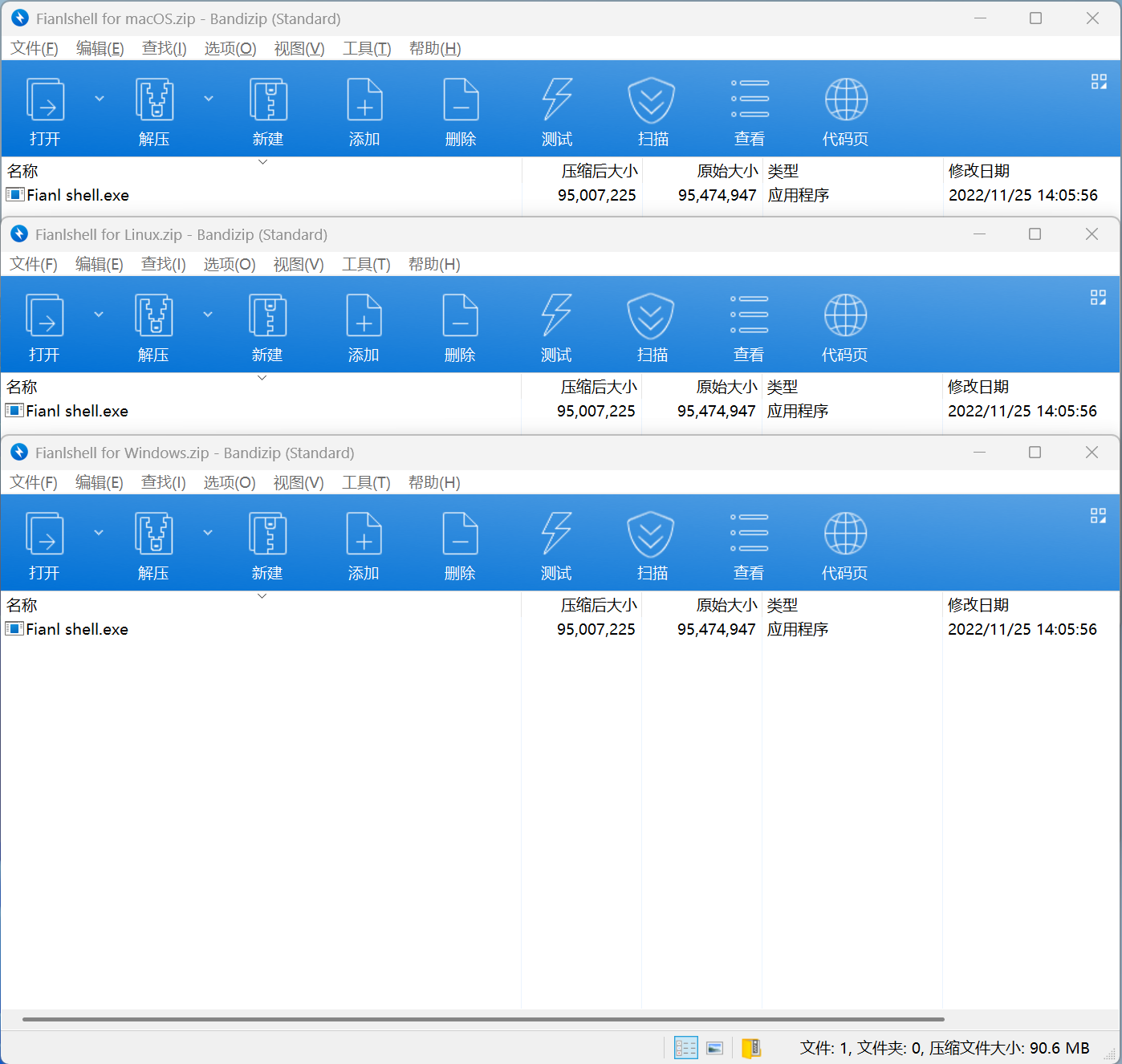Click 查看 list icon in macOS.zip window
Viewport: 1122px width, 1064px height.
(x=750, y=100)
